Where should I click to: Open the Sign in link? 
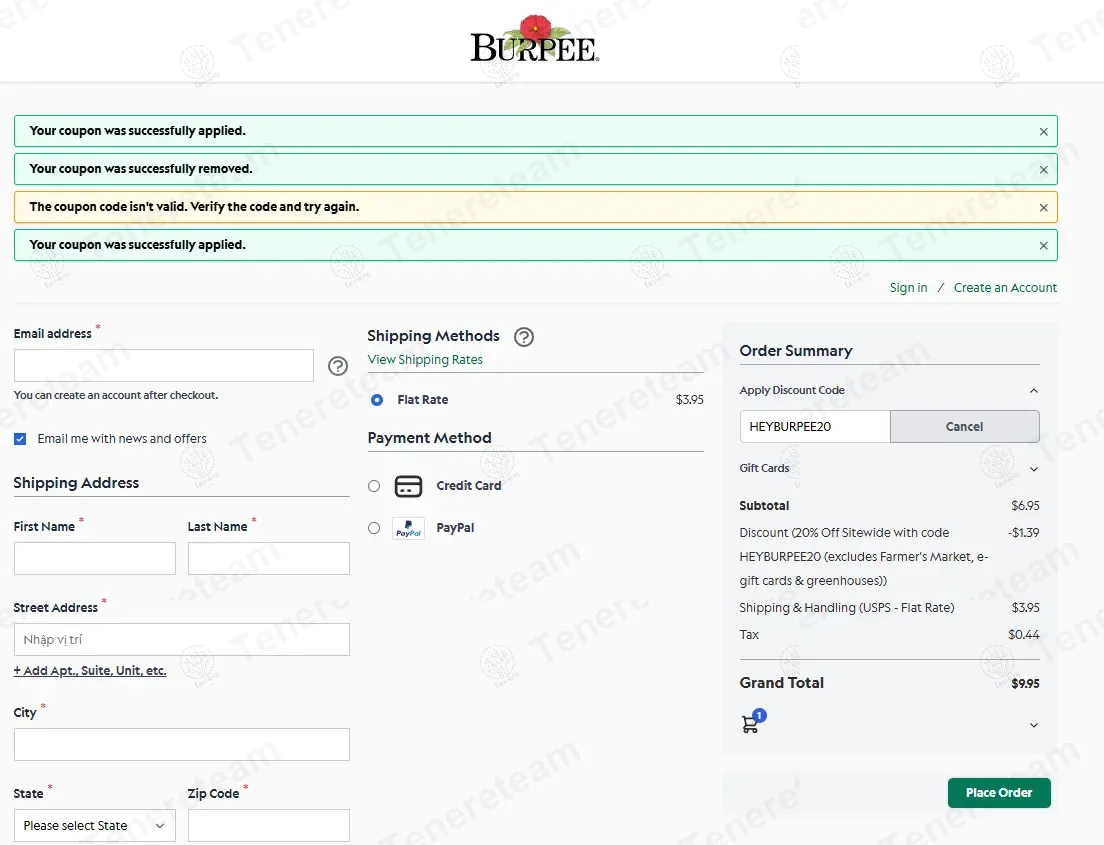click(908, 288)
